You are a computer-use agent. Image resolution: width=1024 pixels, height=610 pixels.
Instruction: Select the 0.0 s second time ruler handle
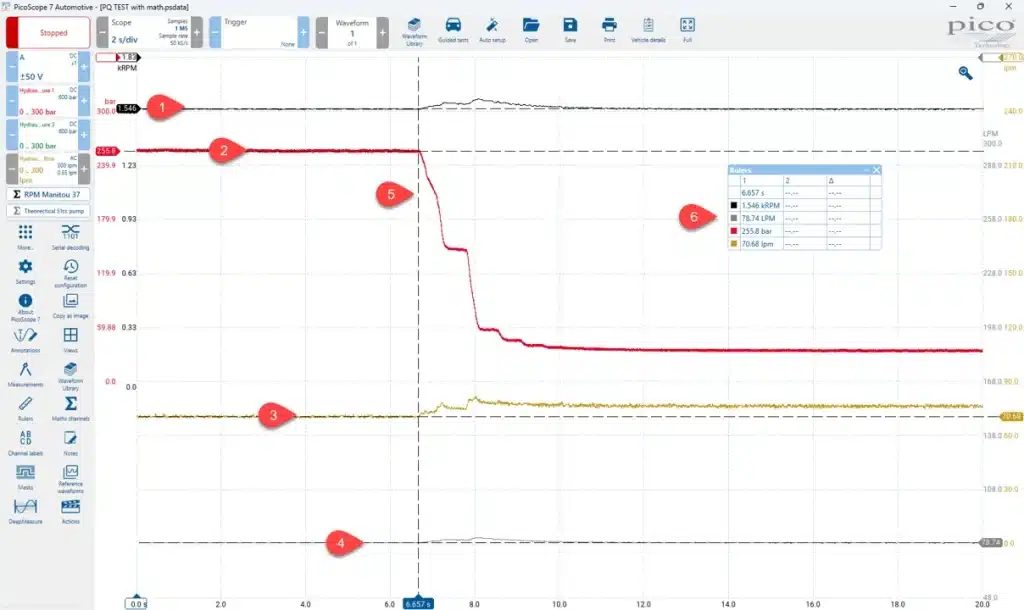tap(136, 603)
